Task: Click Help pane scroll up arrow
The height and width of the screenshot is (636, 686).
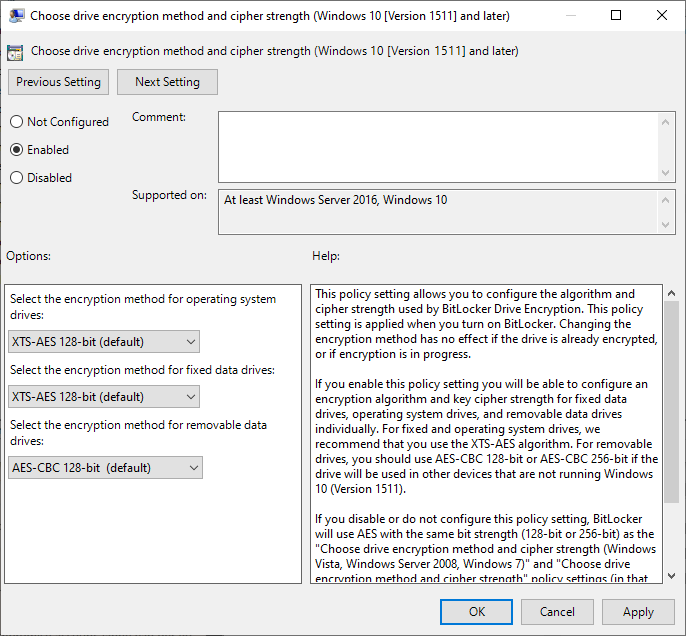Action: [x=671, y=293]
